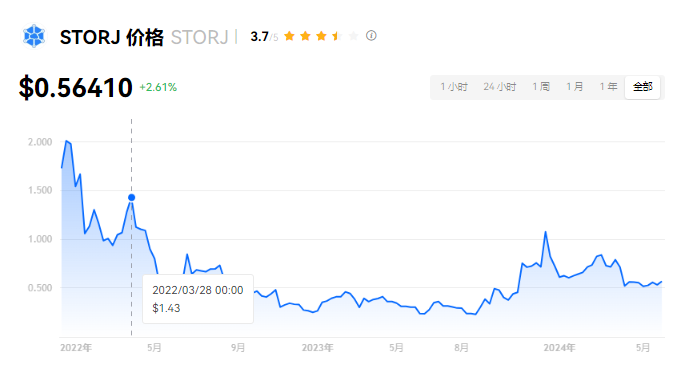Viewport: 675px width, 366px height.
Task: Click the $1.43 tooltip price
Action: point(166,308)
